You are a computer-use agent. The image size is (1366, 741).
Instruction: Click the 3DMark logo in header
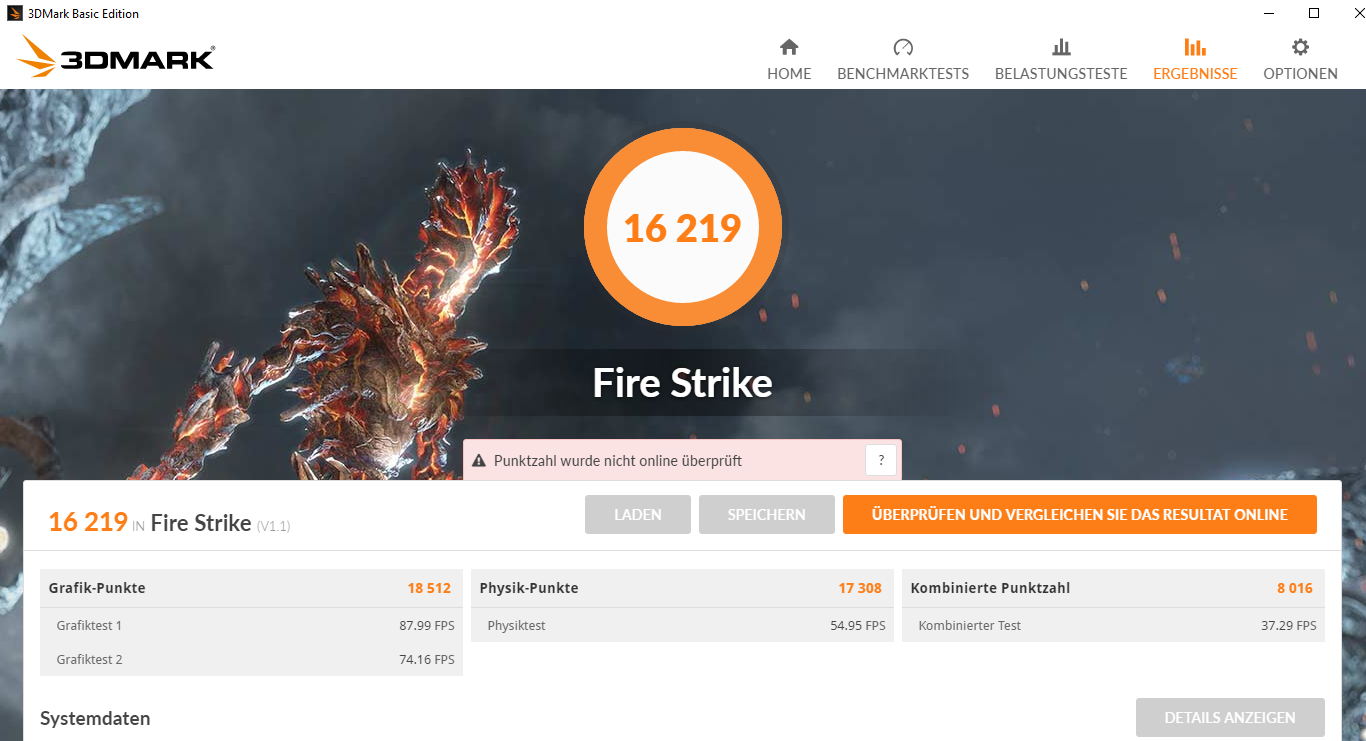pyautogui.click(x=116, y=57)
